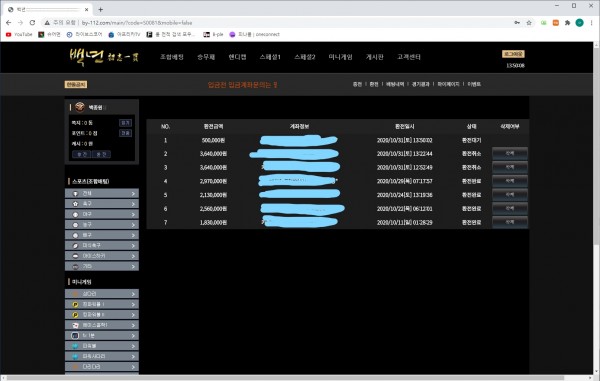Click the 아이스하키 puck icon
The width and height of the screenshot is (600, 381).
(x=75, y=256)
